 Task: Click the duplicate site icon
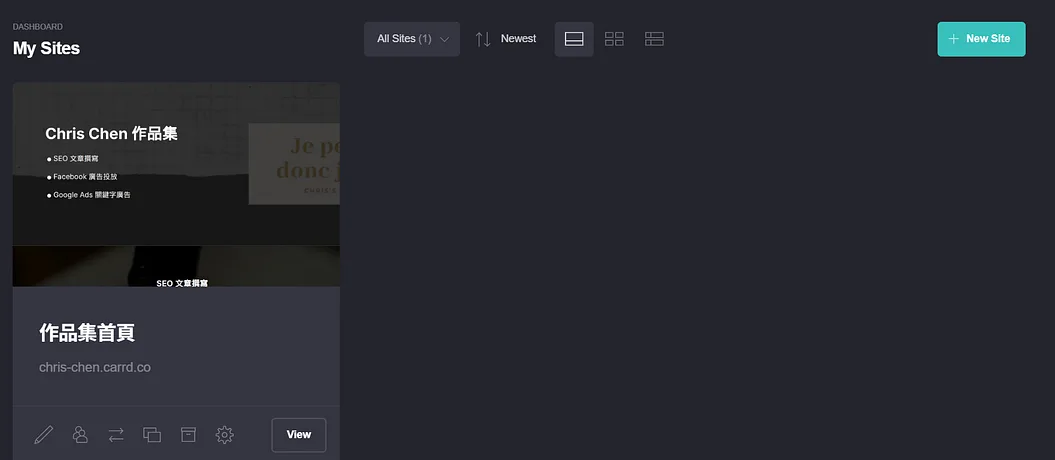coord(152,435)
